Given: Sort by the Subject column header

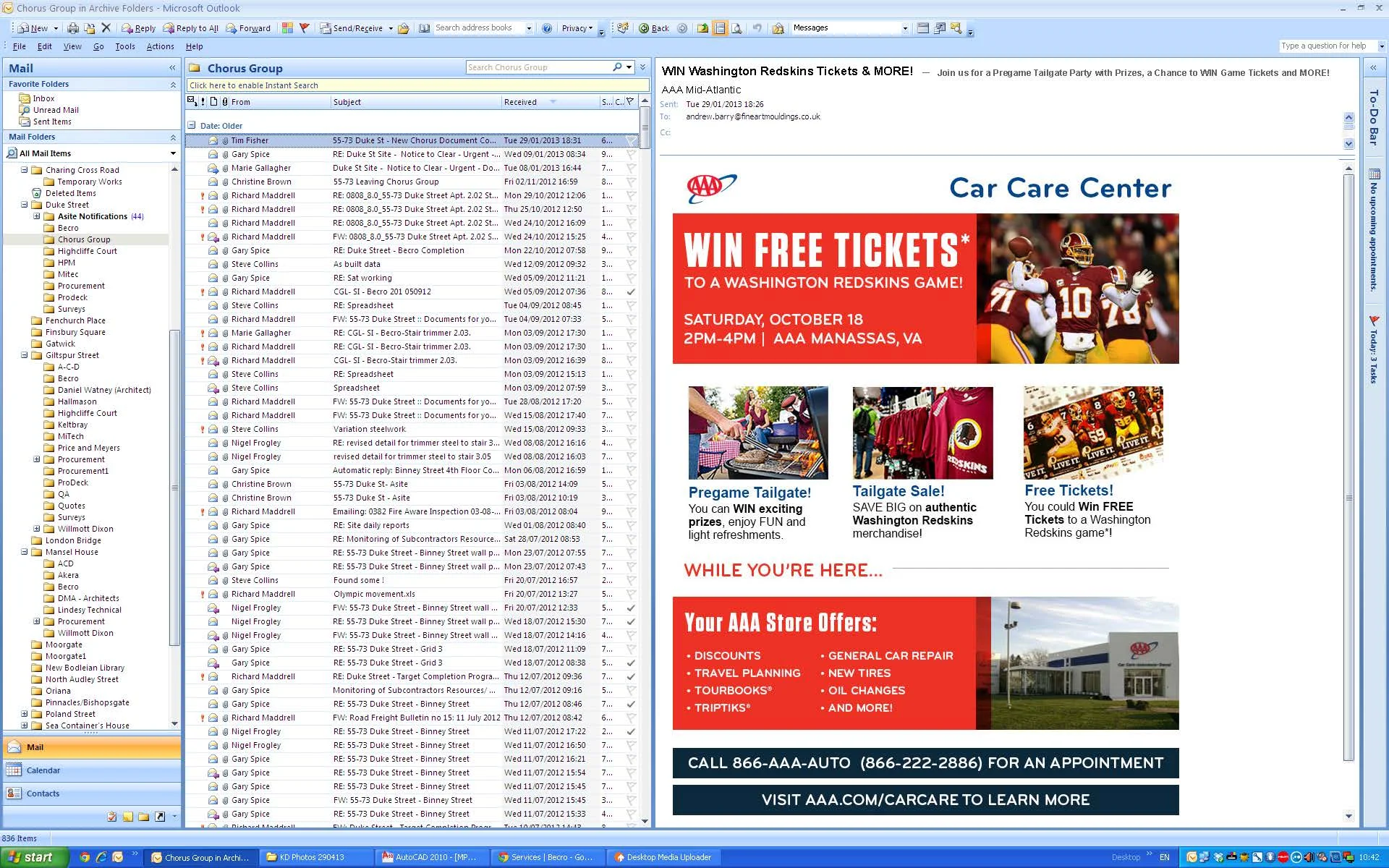Looking at the screenshot, I should coord(416,102).
